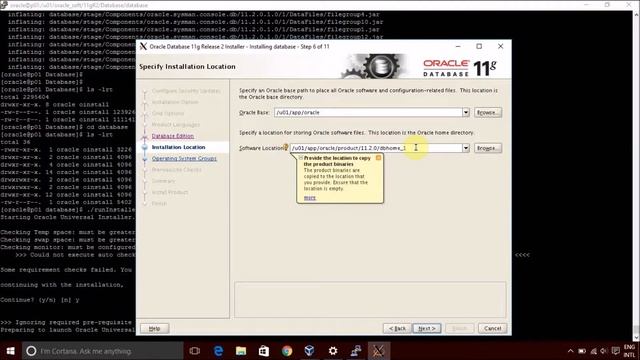640x360 pixels.
Task: Click the Cancel button
Action: (492, 328)
